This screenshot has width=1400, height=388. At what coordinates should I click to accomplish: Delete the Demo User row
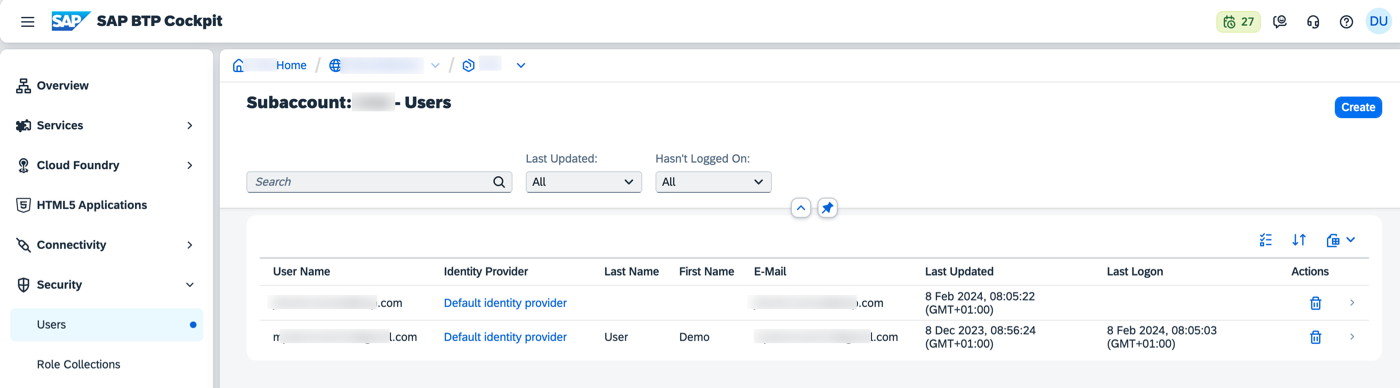pyautogui.click(x=1316, y=337)
